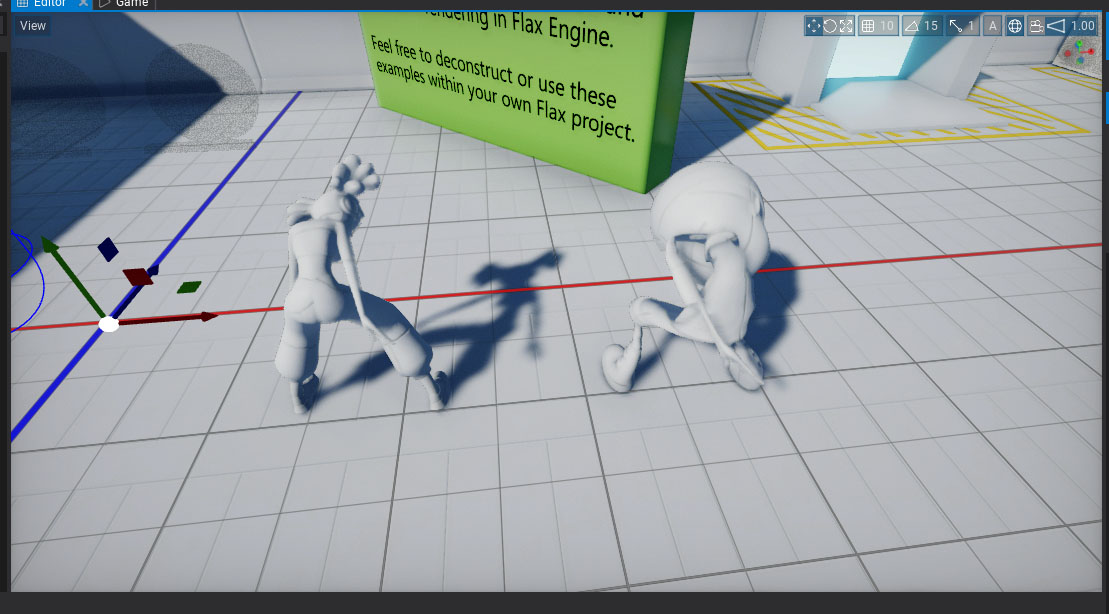Click the white gizmo center handle
Image resolution: width=1109 pixels, height=614 pixels.
coord(109,324)
